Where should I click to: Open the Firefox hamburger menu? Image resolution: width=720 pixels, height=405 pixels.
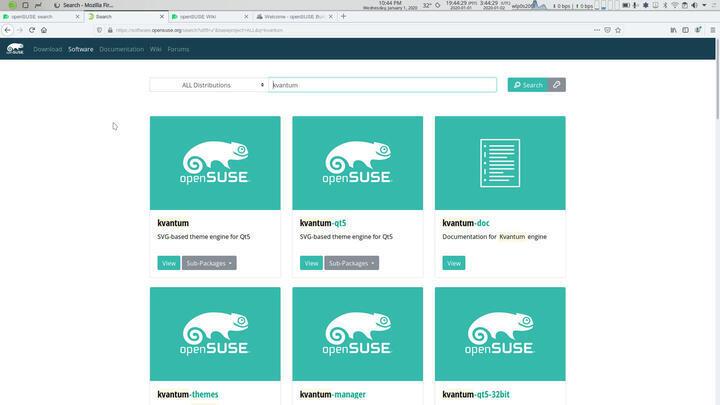[713, 30]
